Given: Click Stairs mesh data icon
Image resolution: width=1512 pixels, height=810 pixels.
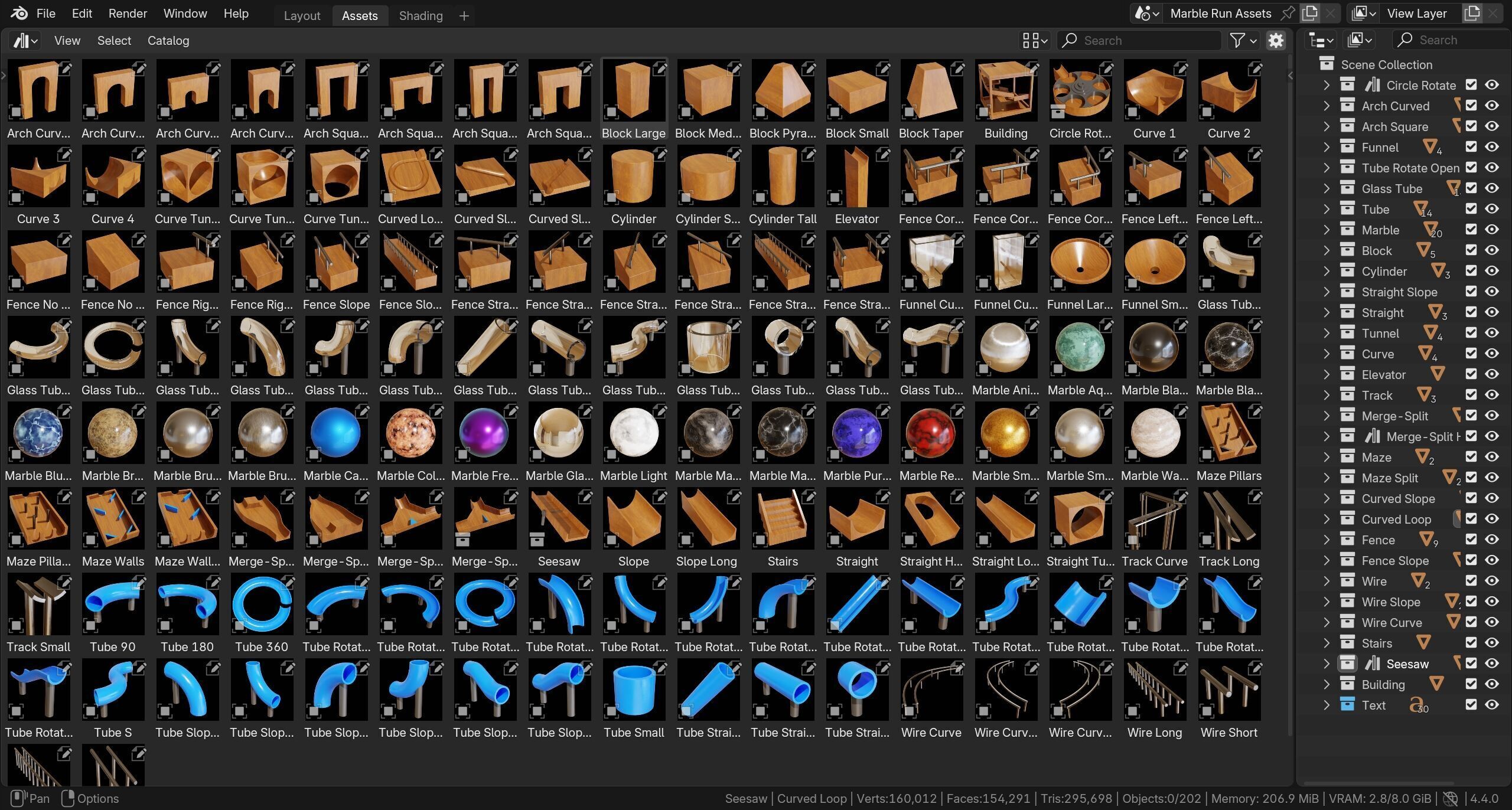Looking at the screenshot, I should (x=1423, y=642).
